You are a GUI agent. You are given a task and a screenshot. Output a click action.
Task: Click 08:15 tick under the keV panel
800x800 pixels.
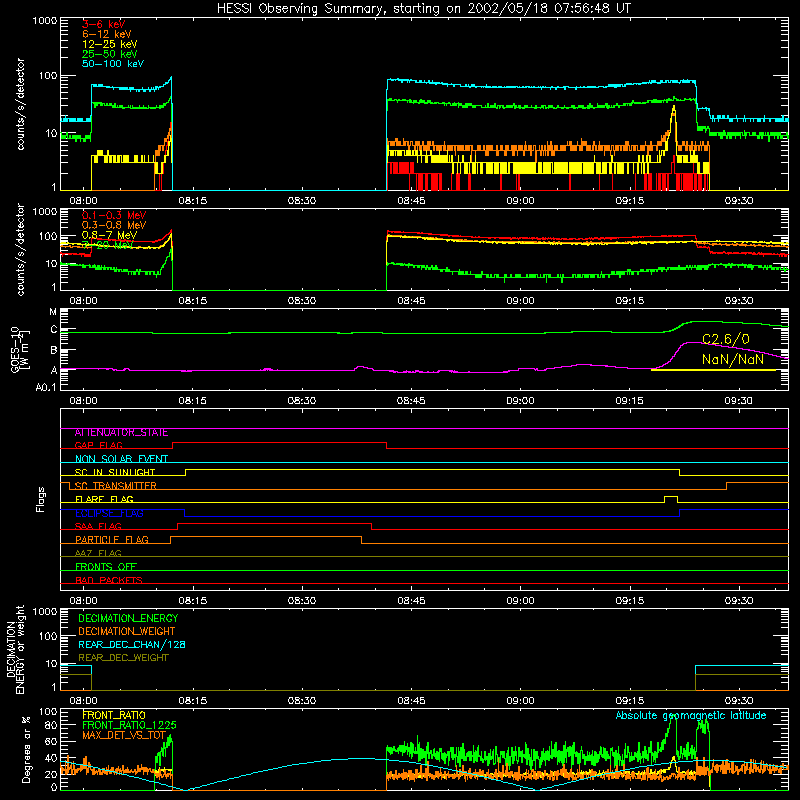[x=192, y=201]
